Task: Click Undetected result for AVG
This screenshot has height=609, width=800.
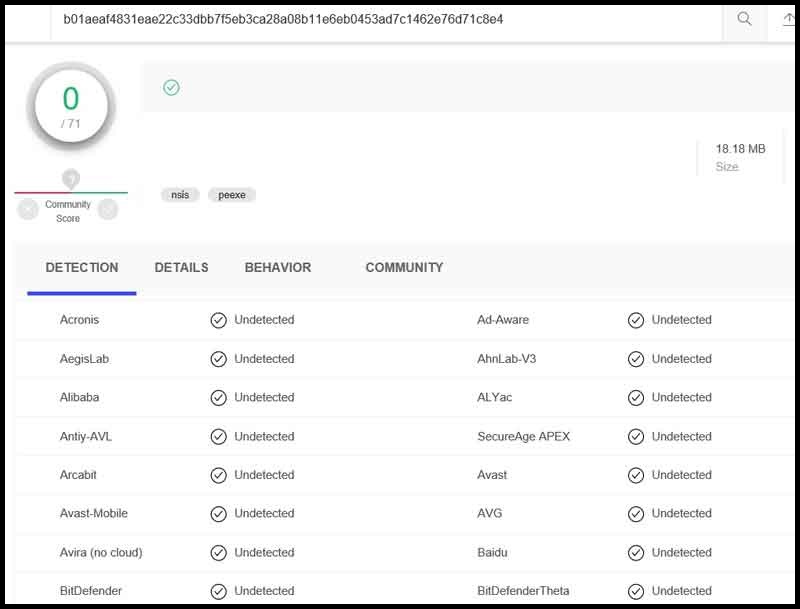Action: click(x=682, y=513)
